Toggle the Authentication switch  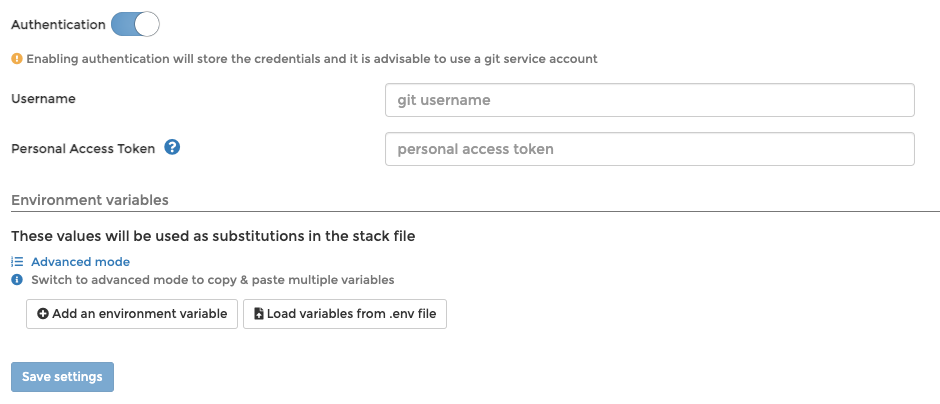135,24
